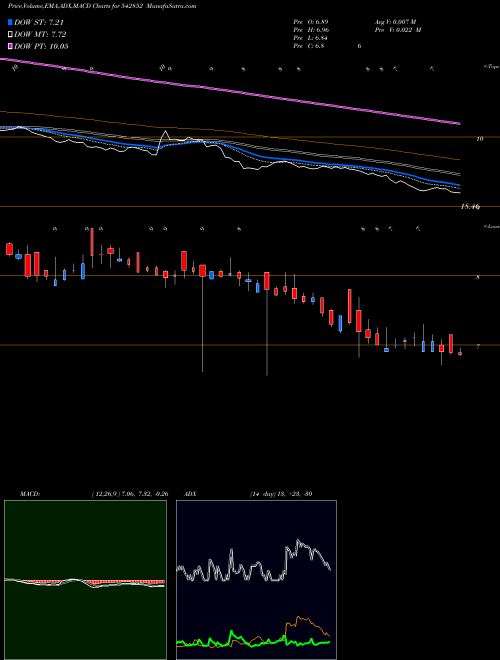
Task: Click the 'Pre L: 6.84' low value
Action: tap(311, 38)
